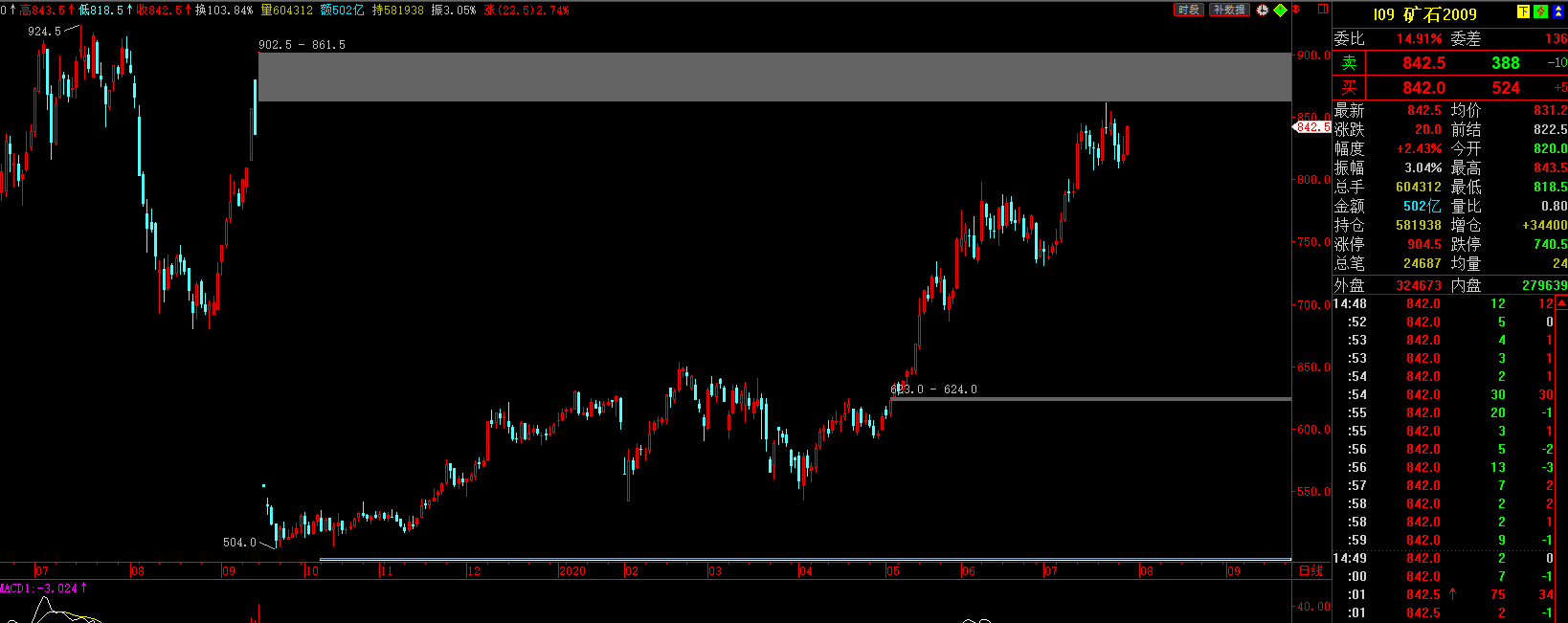
Task: Click the 总笔 value 24687
Action: point(1422,264)
